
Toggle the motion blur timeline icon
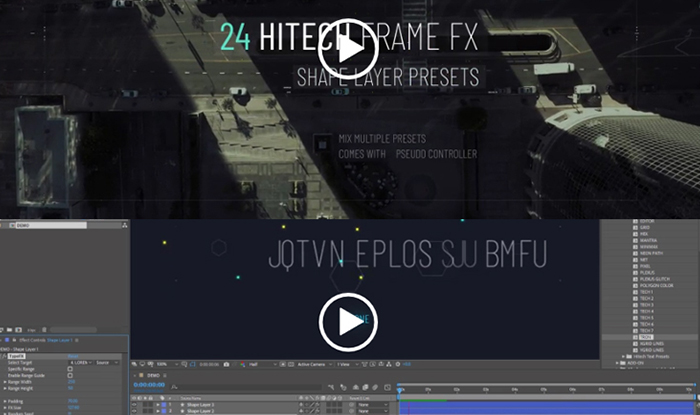click(x=375, y=387)
